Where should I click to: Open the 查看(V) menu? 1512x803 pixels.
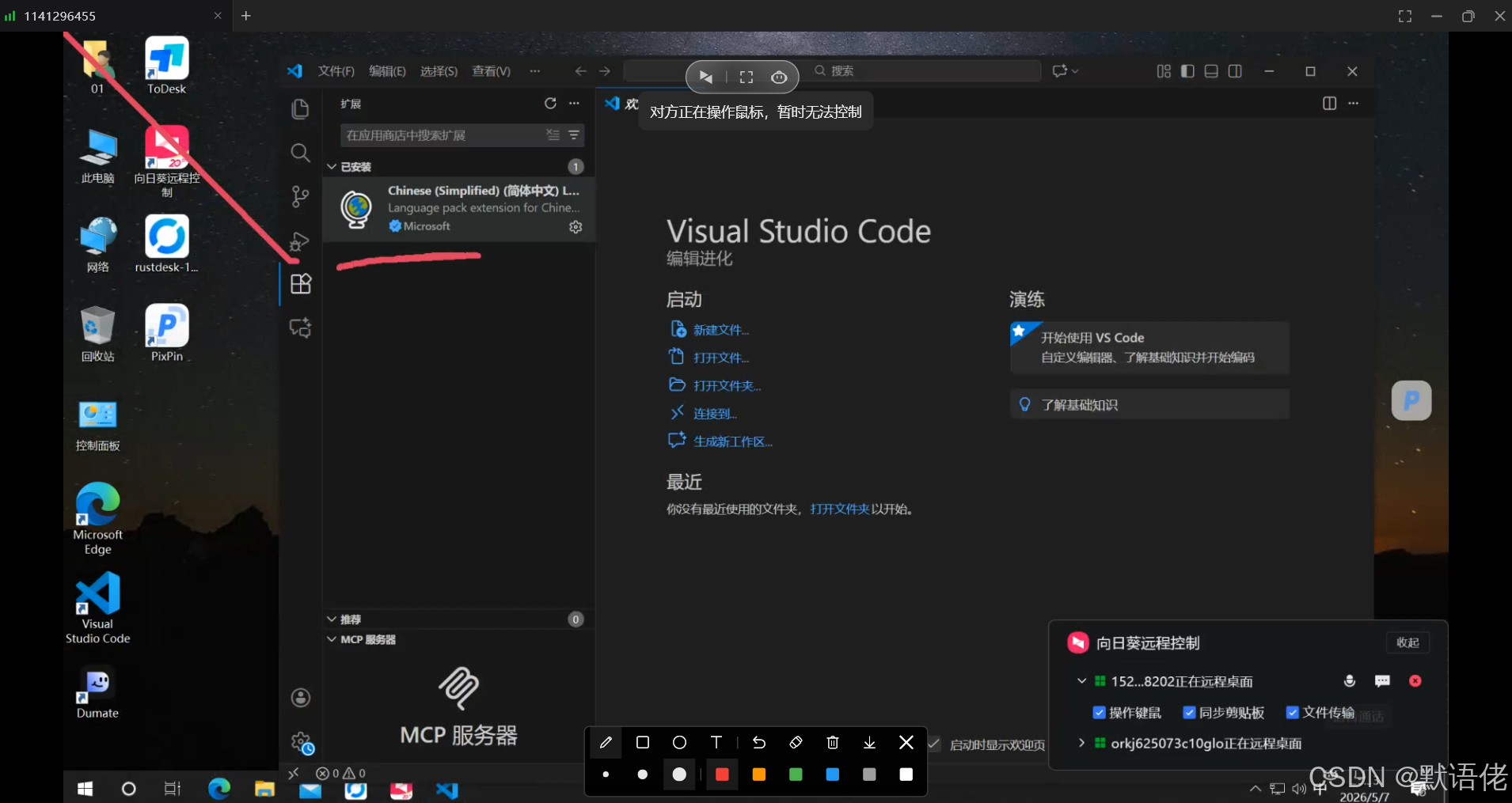pos(491,71)
